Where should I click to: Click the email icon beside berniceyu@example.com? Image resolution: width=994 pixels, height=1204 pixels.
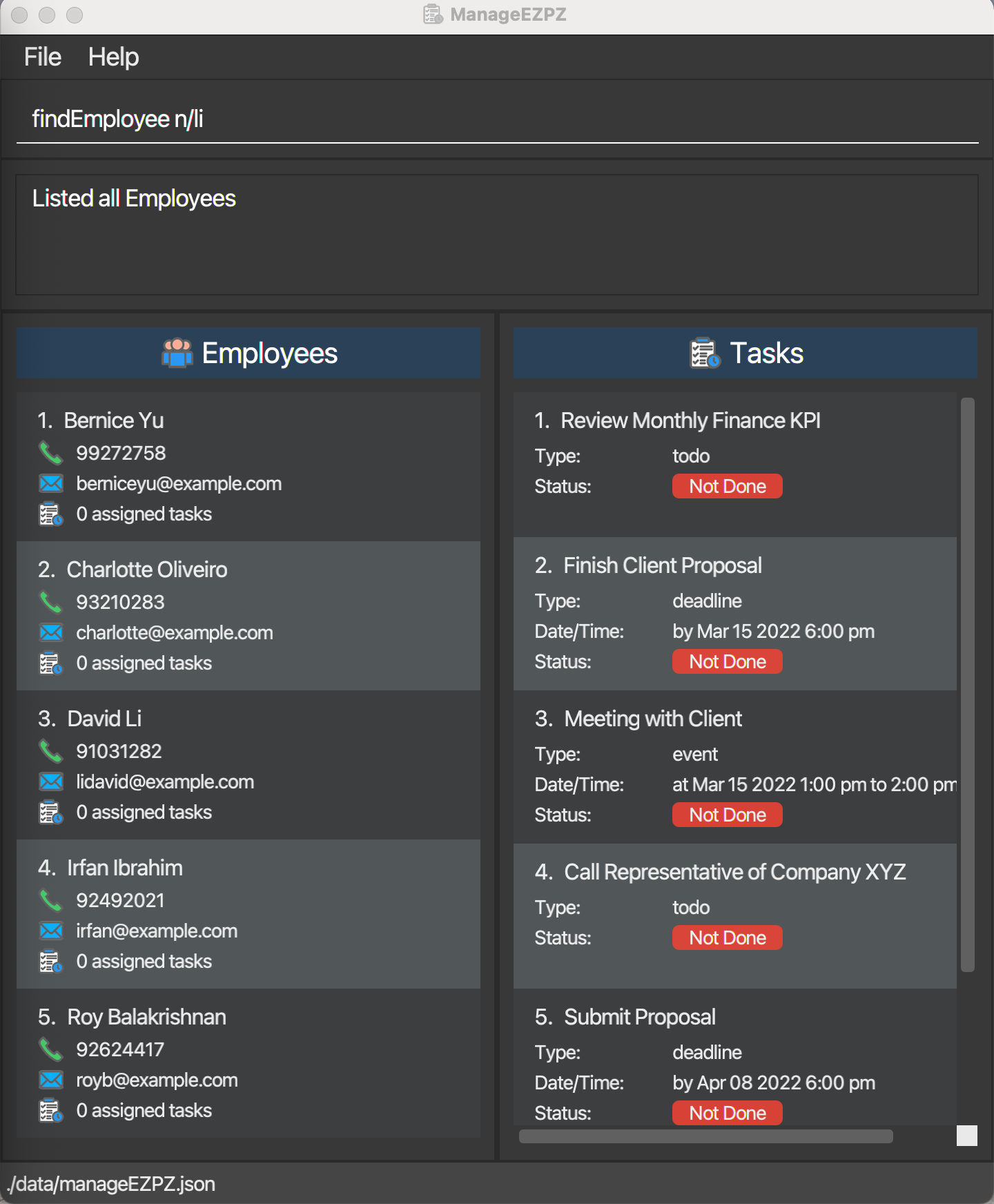[51, 483]
